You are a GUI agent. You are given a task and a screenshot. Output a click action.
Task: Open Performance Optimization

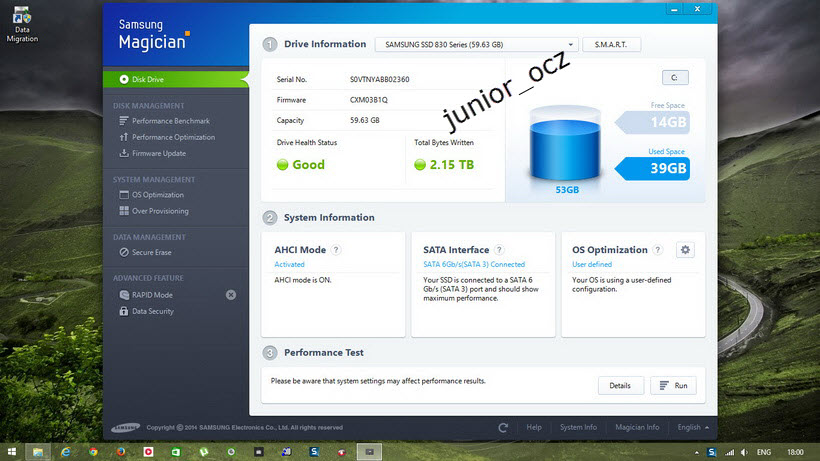pyautogui.click(x=167, y=137)
